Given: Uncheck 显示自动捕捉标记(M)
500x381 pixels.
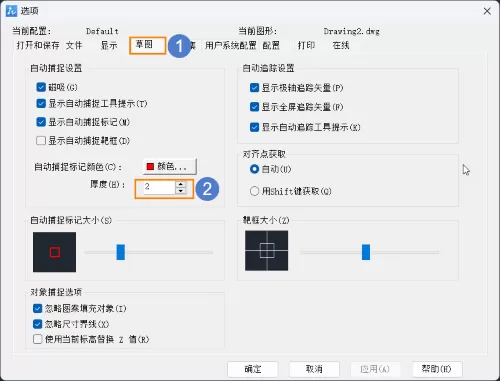Looking at the screenshot, I should pyautogui.click(x=41, y=122).
